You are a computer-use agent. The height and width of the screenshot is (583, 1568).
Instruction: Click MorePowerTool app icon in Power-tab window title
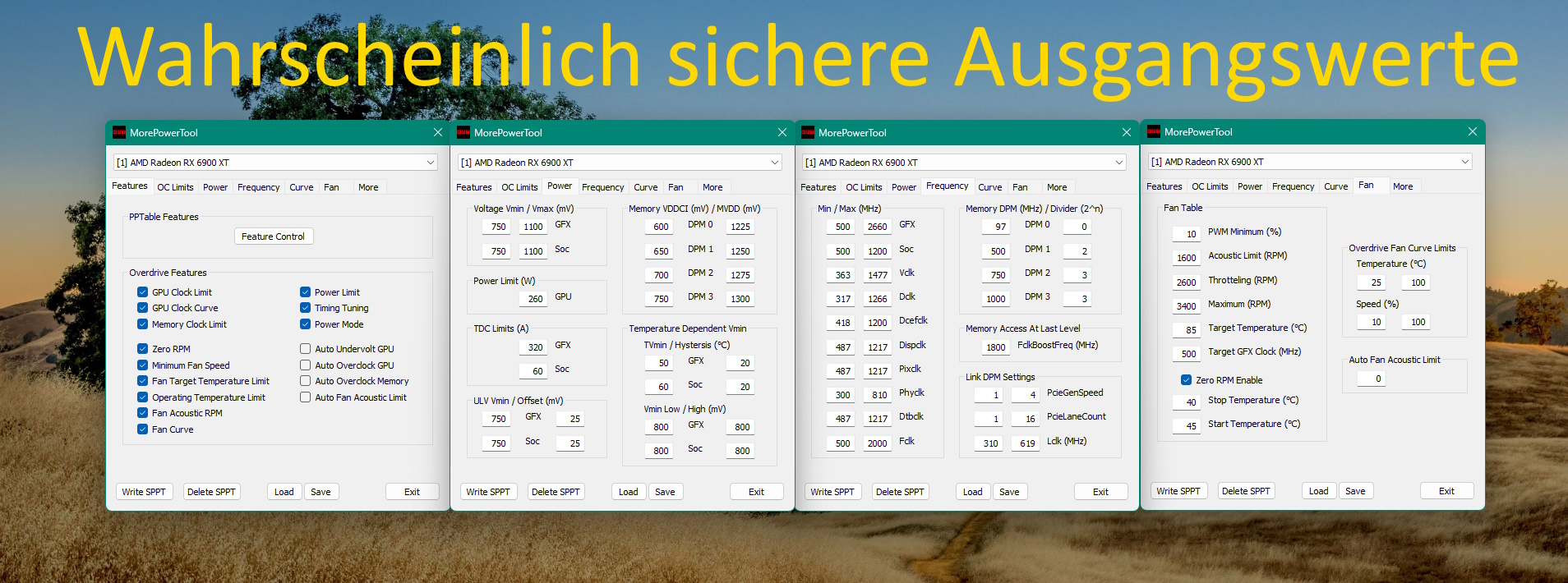coord(463,132)
